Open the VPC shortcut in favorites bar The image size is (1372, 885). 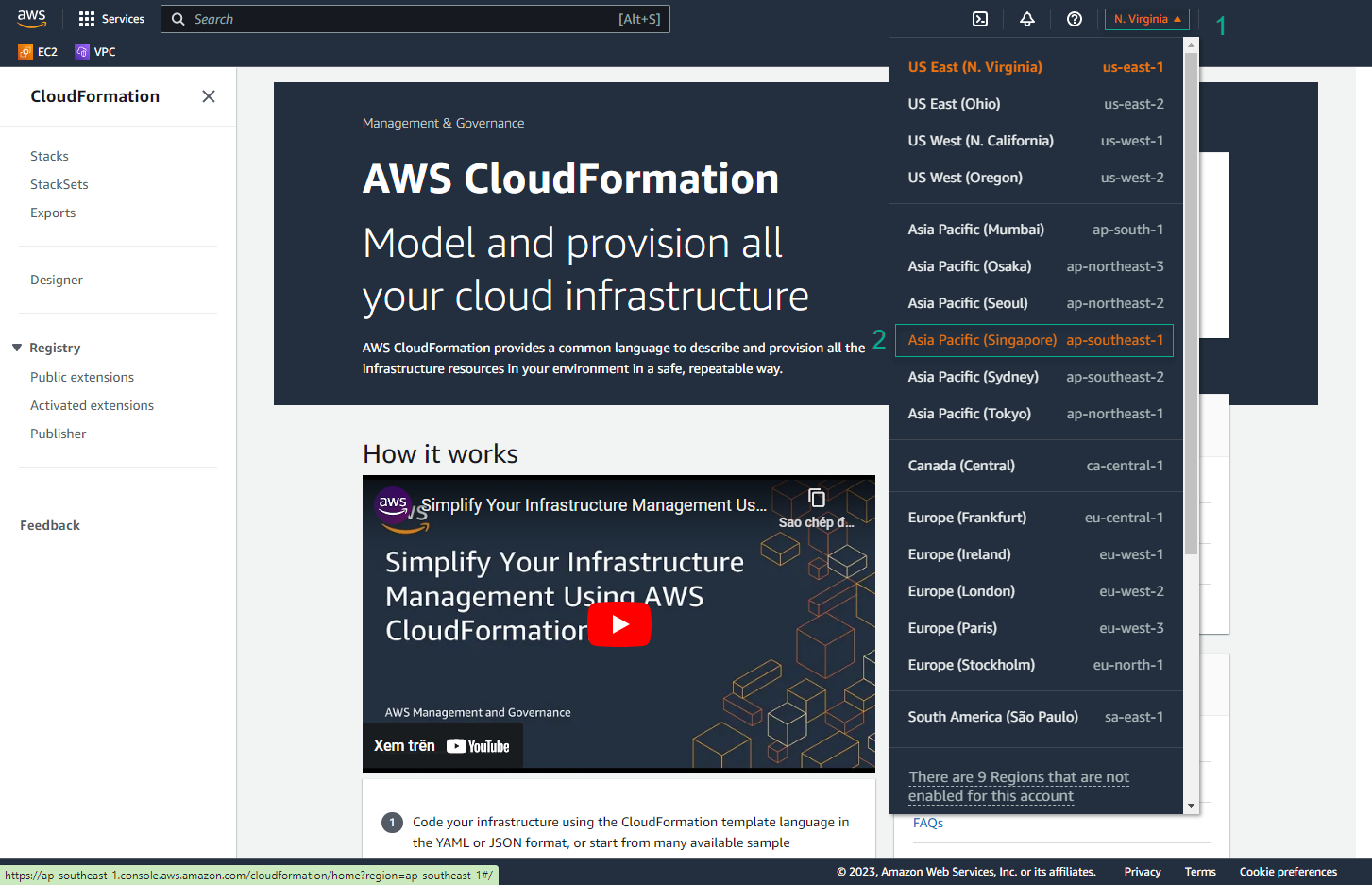pos(95,52)
